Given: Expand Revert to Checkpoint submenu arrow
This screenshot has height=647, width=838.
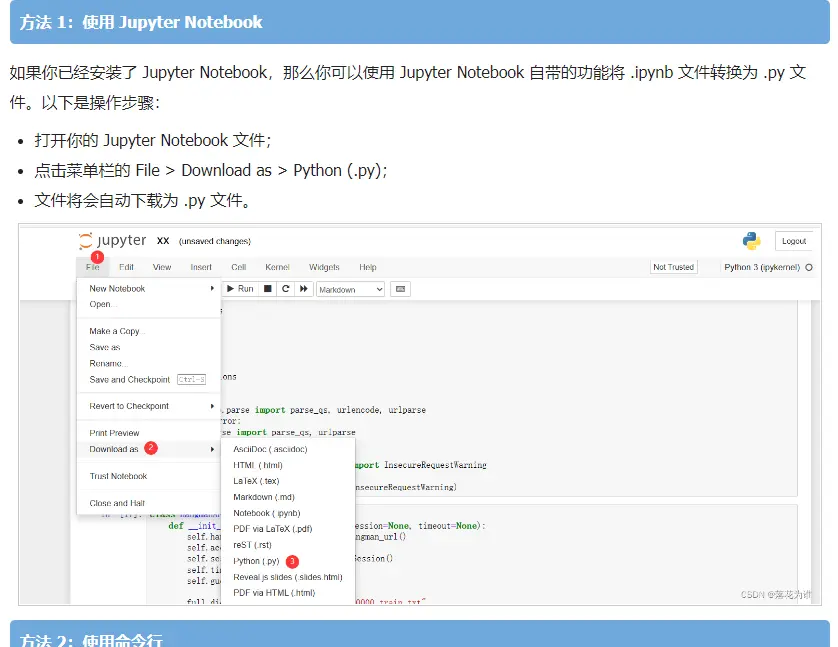Looking at the screenshot, I should tap(212, 406).
